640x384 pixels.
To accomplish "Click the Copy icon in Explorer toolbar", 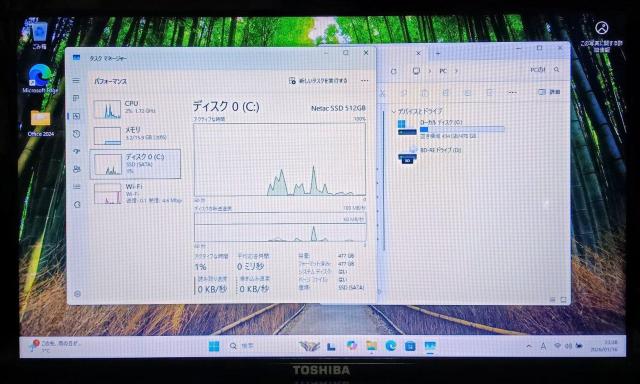I will 404,93.
